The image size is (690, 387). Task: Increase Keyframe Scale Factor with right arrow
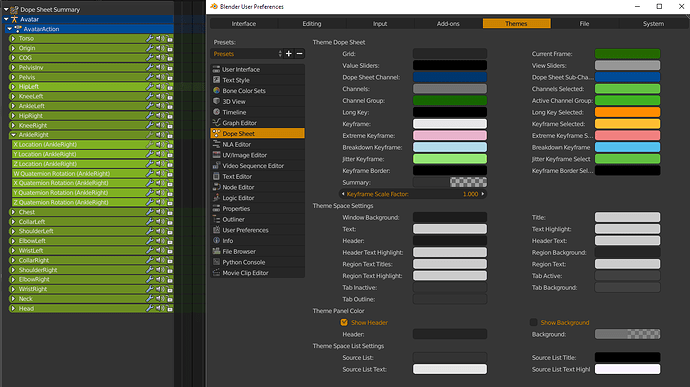(x=483, y=194)
